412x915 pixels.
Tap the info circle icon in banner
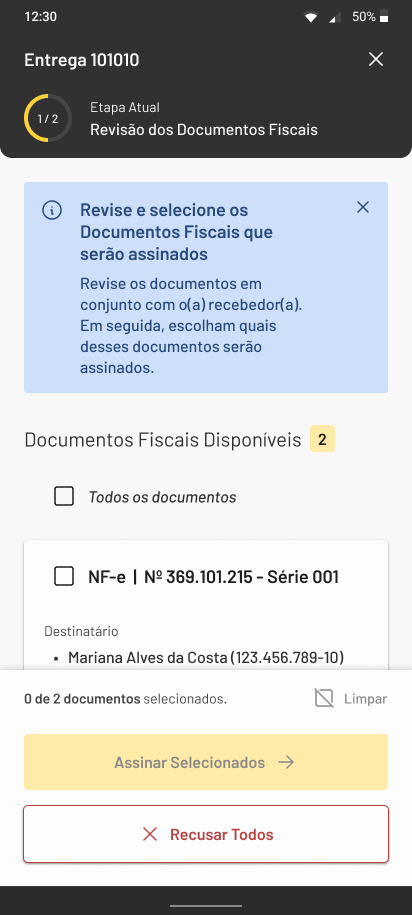pyautogui.click(x=52, y=210)
